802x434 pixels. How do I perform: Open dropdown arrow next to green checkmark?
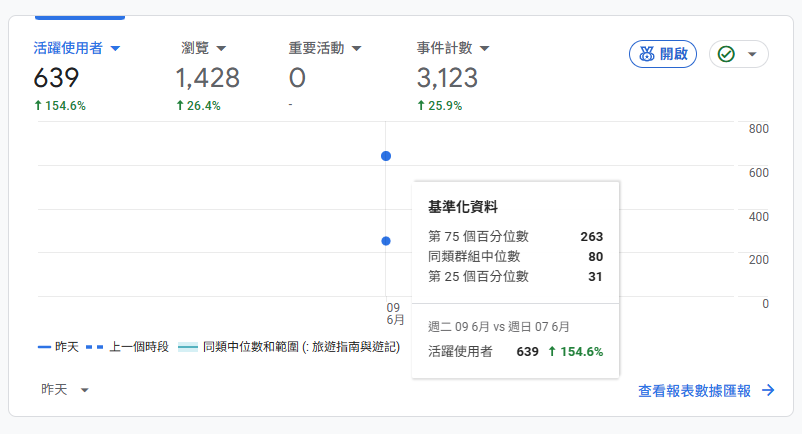click(752, 54)
